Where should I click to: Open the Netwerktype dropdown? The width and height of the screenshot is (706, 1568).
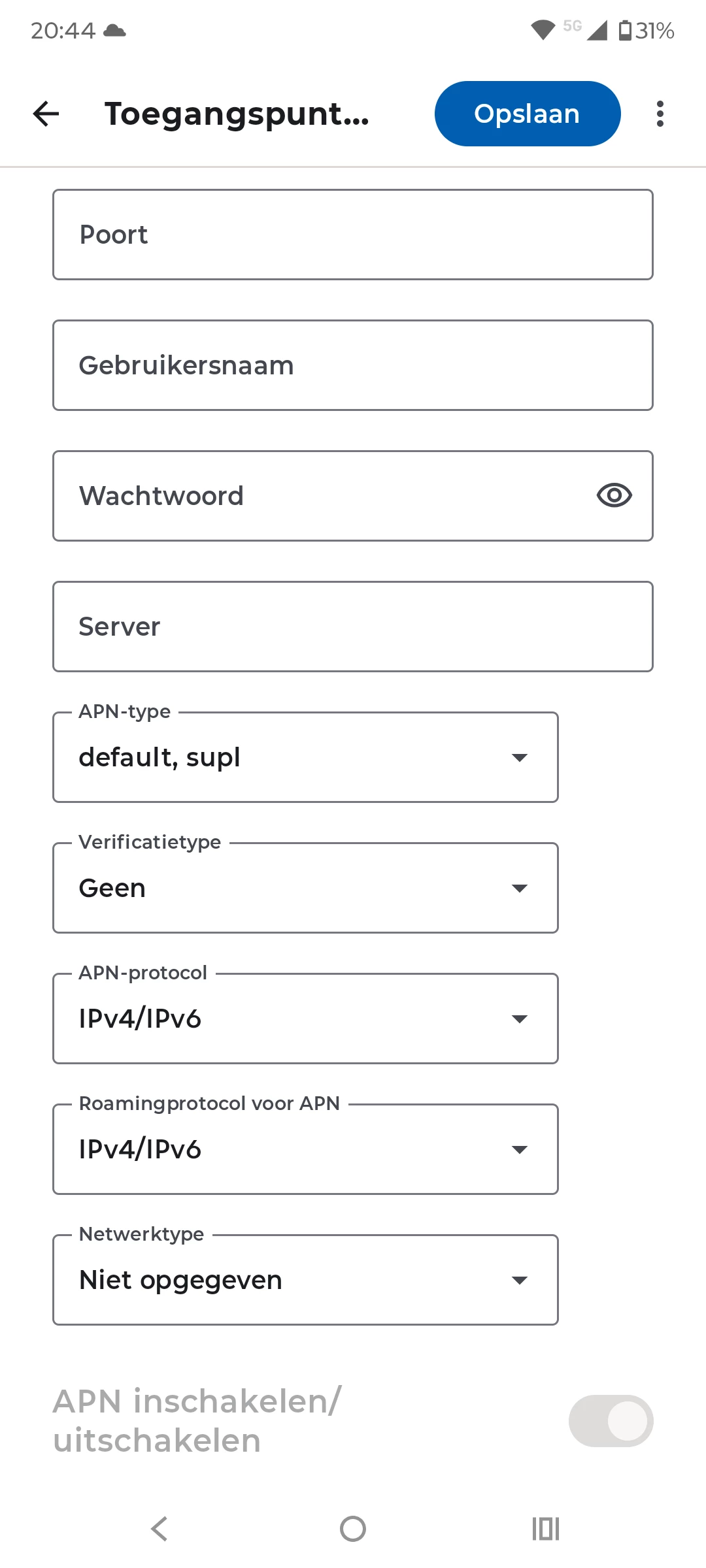click(305, 1280)
